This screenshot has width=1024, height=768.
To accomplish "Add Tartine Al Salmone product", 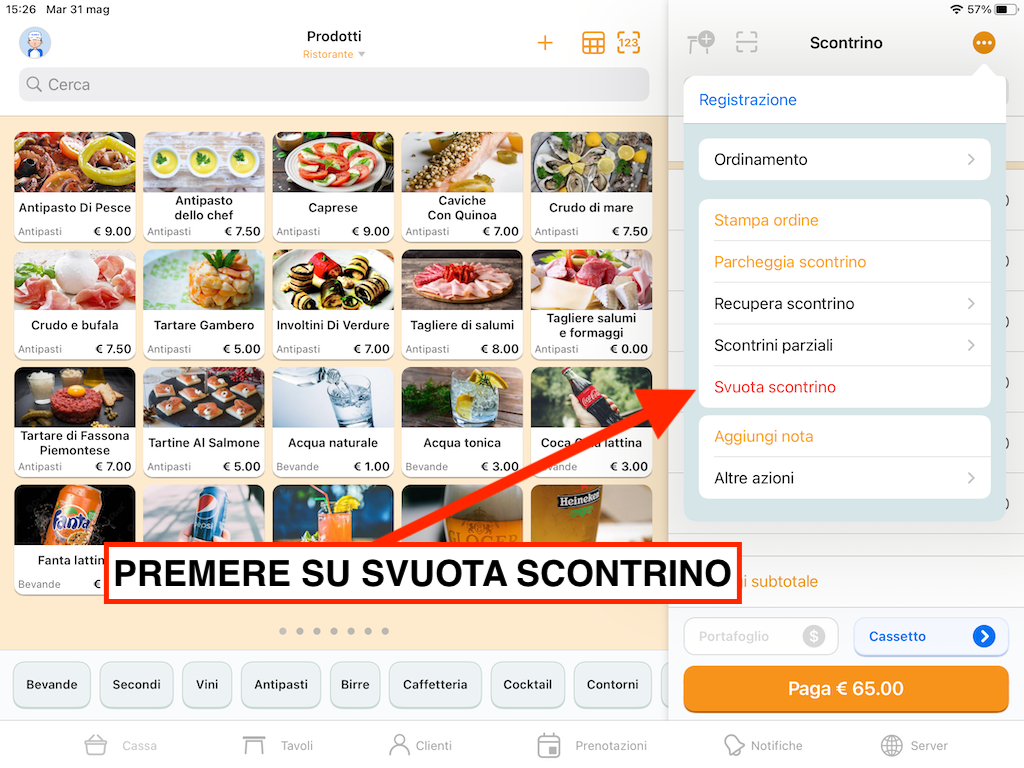I will (x=204, y=422).
